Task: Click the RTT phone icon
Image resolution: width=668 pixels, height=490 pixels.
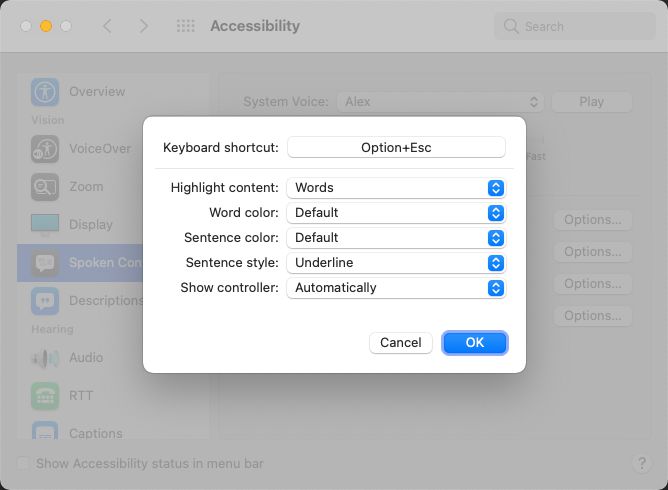Action: tap(45, 395)
